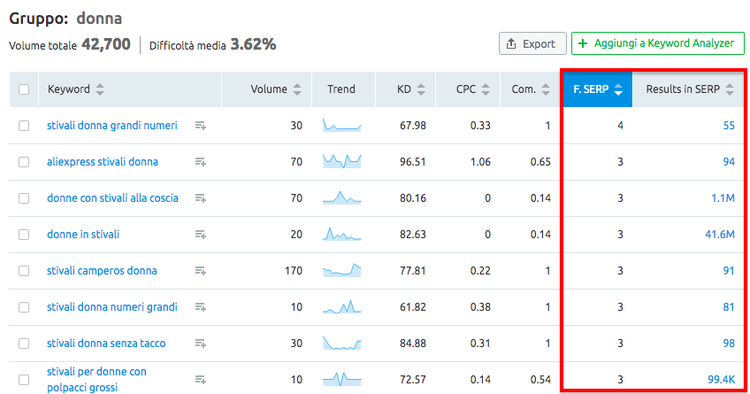The width and height of the screenshot is (750, 394).
Task: Open keyword link stivali donna grandi numeri
Action: [x=112, y=126]
